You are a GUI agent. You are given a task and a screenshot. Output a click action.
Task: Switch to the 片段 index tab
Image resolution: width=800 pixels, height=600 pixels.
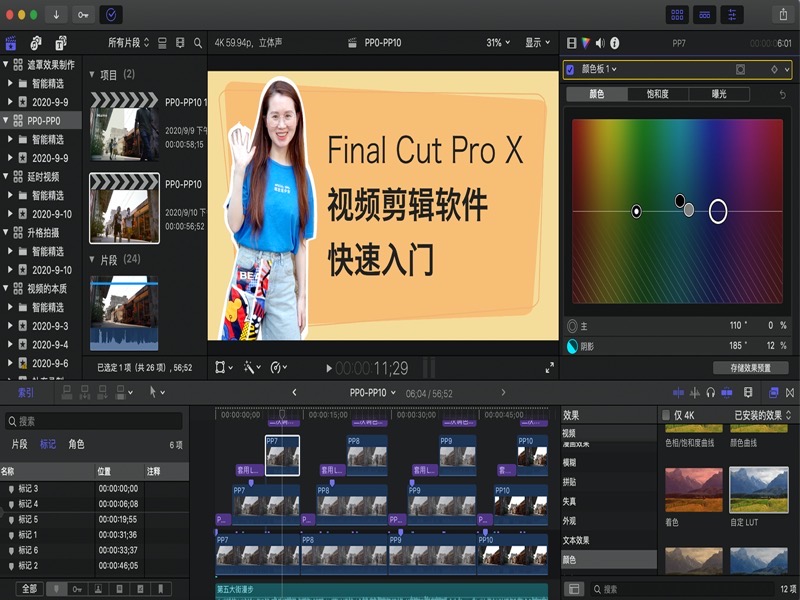[x=19, y=444]
